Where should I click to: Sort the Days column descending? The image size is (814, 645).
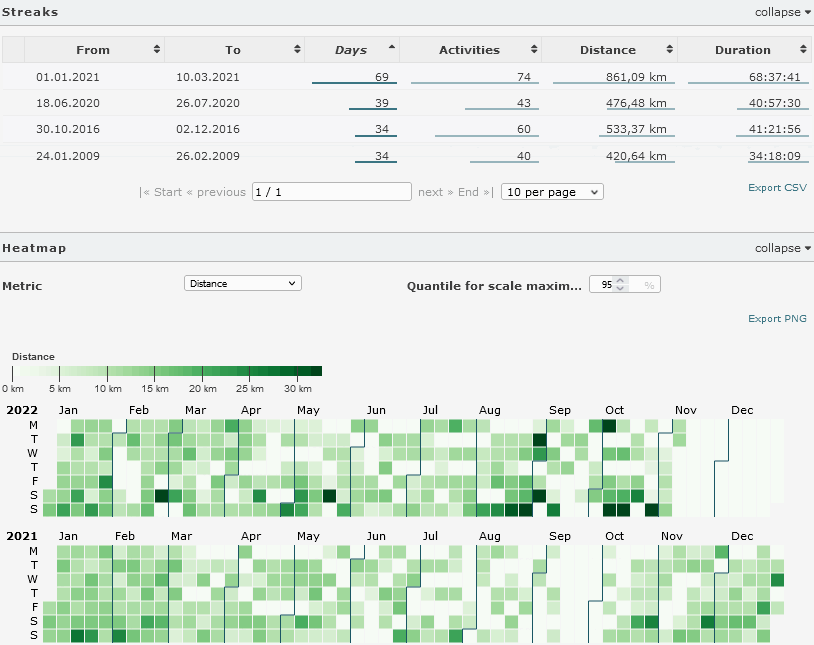391,49
